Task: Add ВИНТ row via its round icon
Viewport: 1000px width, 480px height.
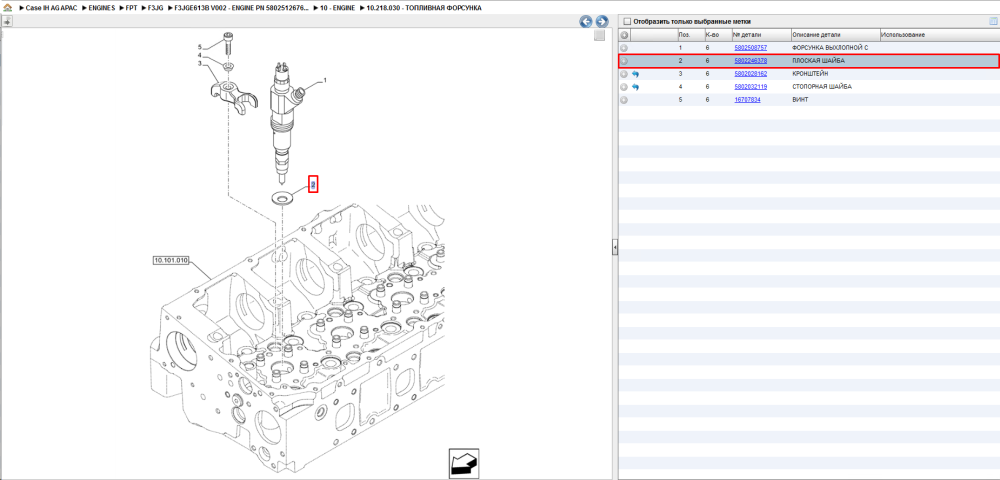Action: click(x=624, y=100)
